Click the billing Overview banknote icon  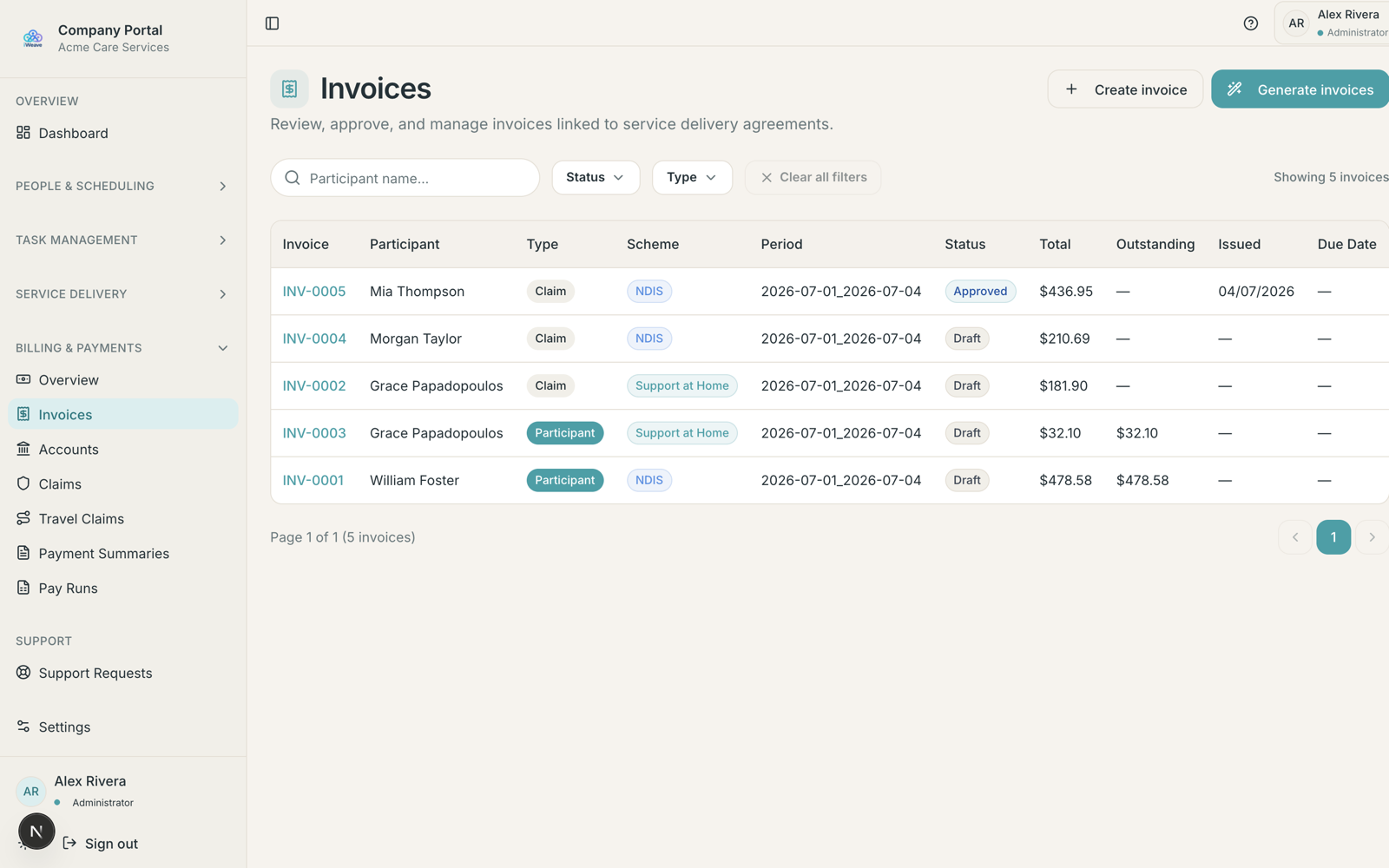tap(23, 379)
